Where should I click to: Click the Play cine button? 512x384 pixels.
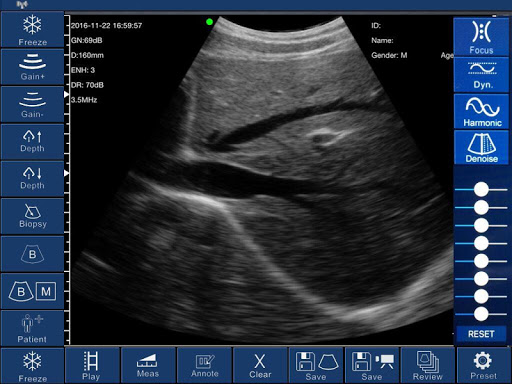(x=92, y=365)
